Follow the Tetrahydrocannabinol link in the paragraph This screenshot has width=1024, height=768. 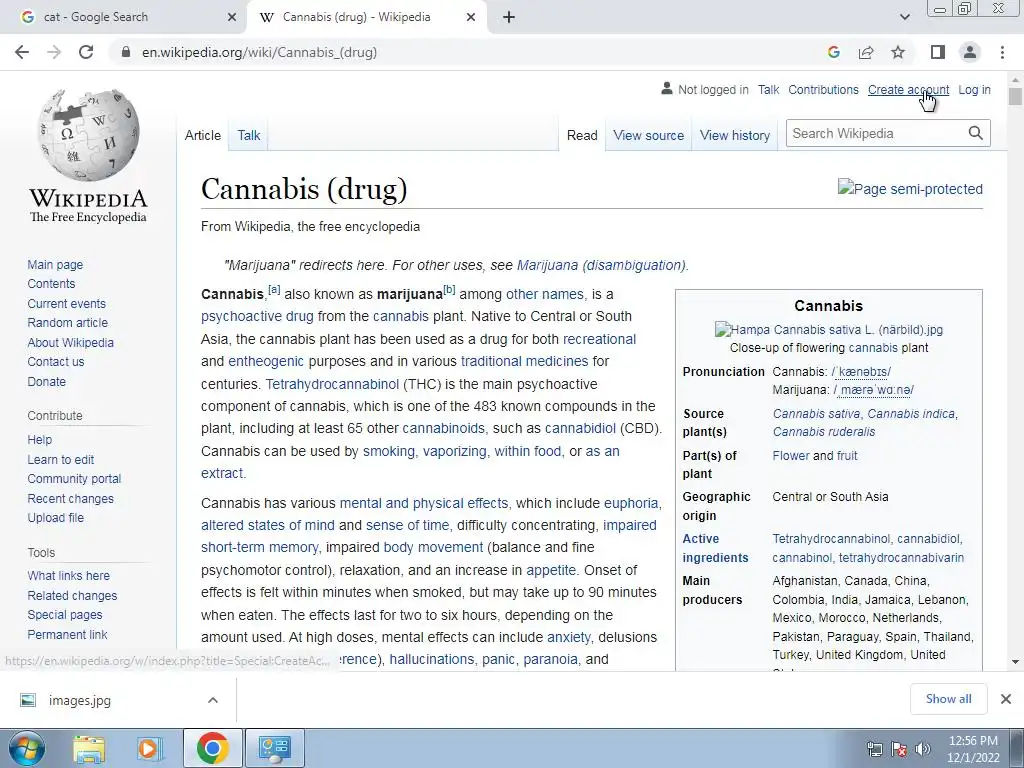tap(332, 384)
